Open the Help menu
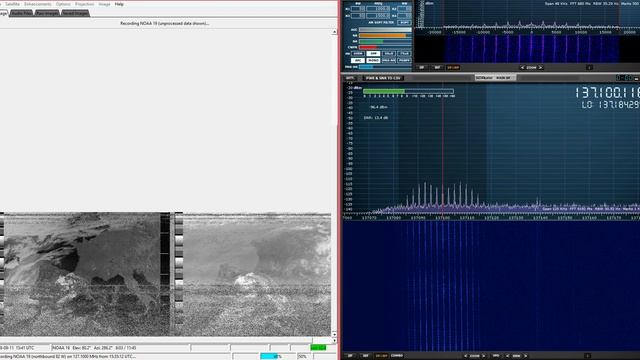The image size is (640, 360). (x=119, y=4)
